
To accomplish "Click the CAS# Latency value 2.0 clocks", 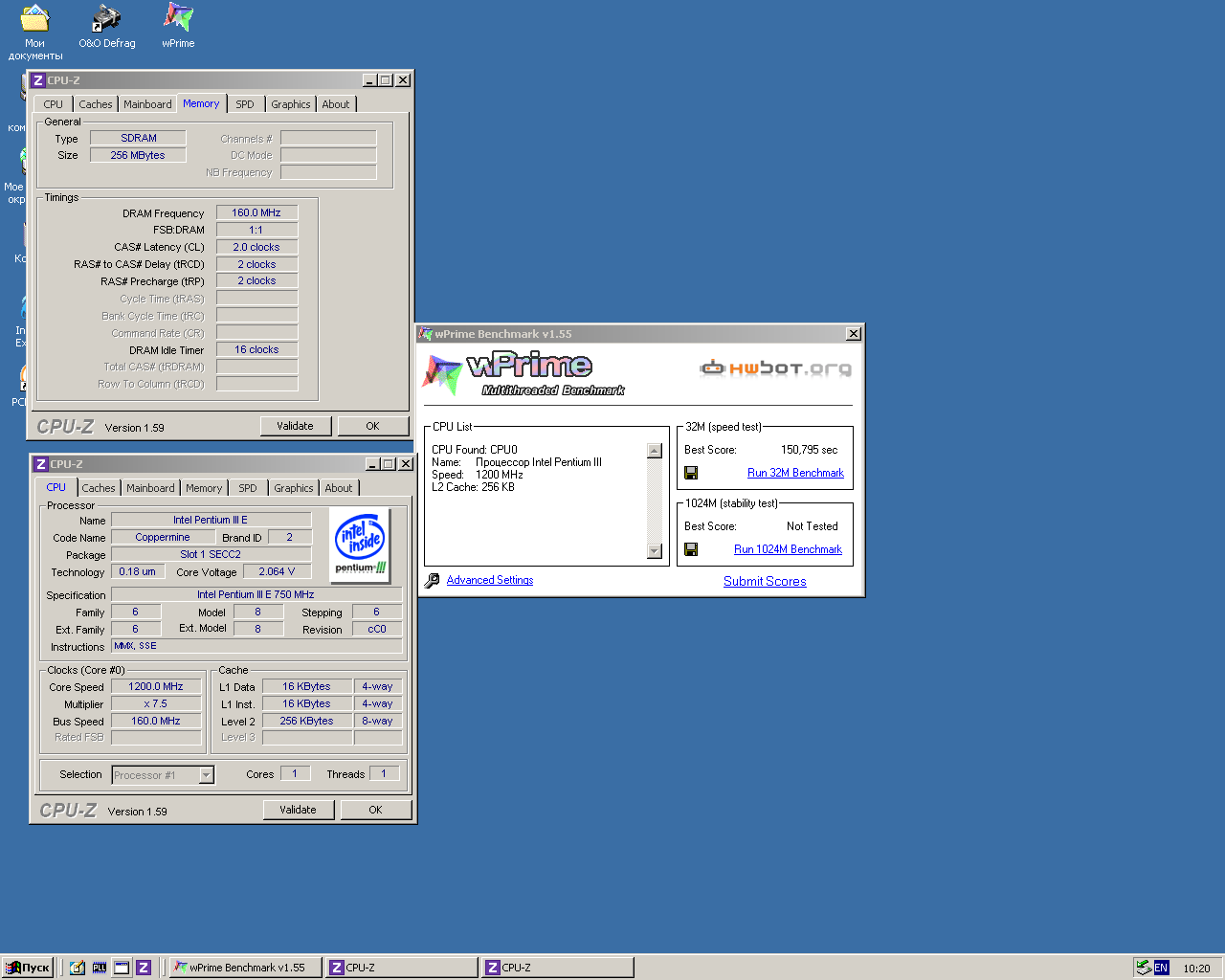I will pos(256,247).
